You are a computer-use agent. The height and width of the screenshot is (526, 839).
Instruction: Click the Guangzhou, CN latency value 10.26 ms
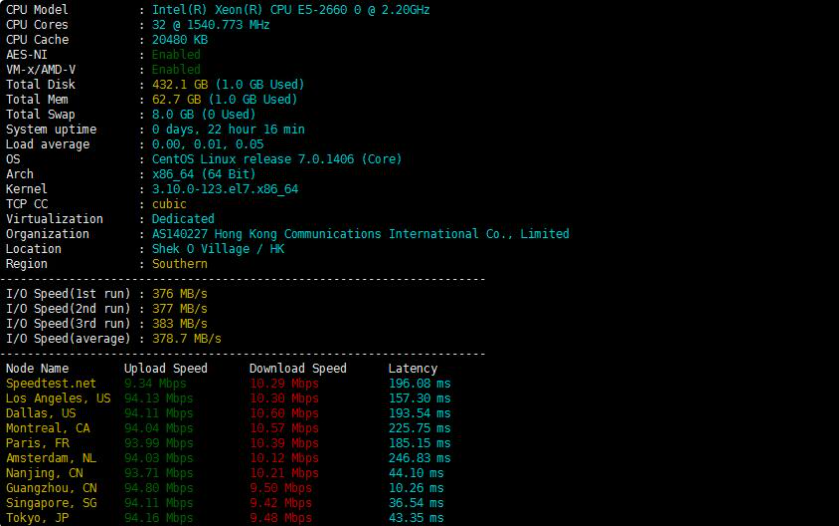point(419,488)
